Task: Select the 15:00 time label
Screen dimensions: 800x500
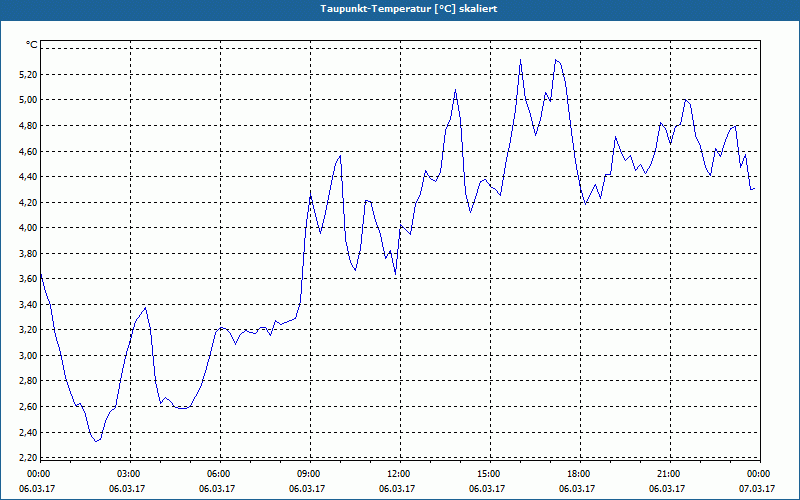Action: [x=490, y=474]
